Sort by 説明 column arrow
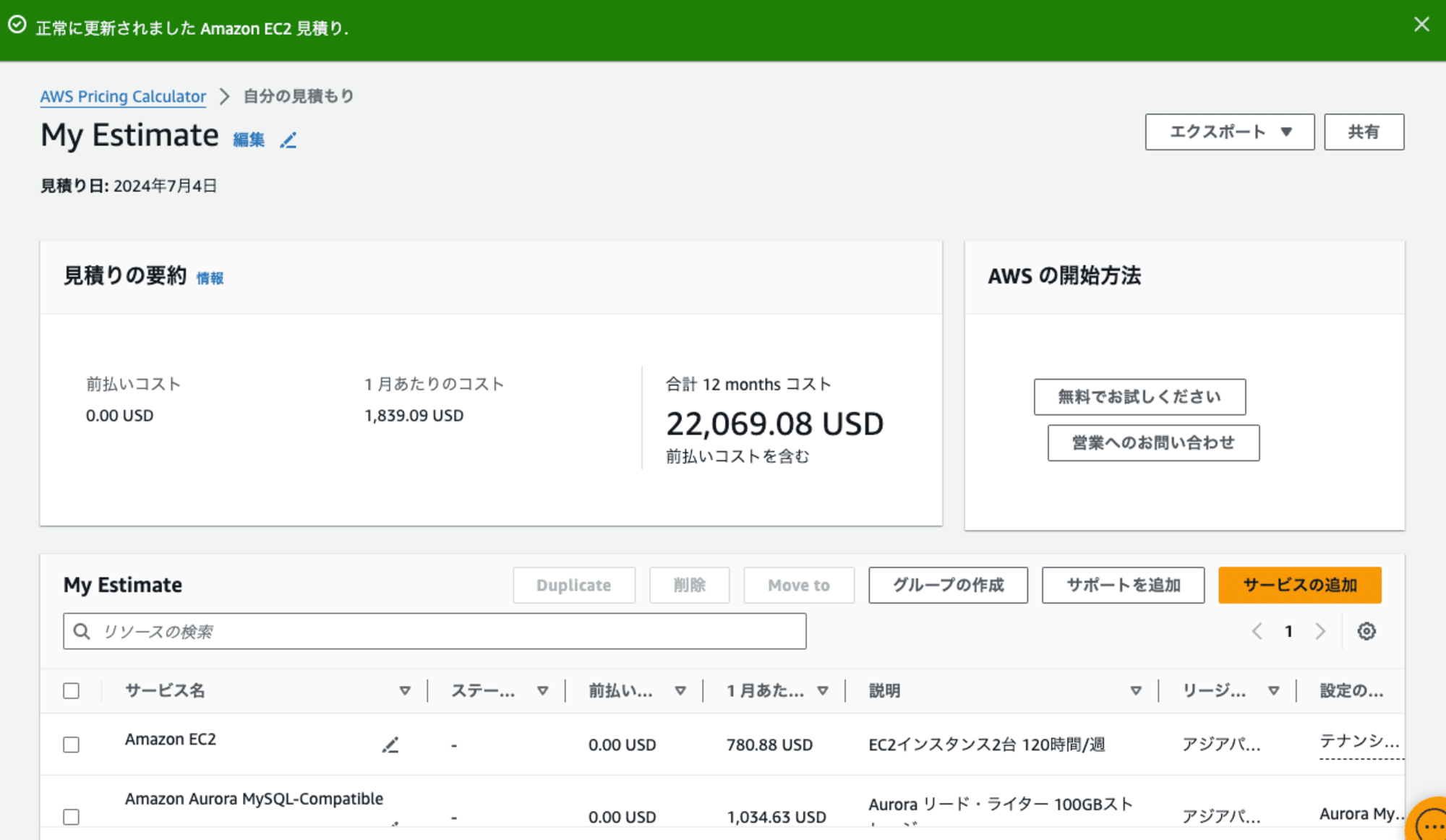1446x840 pixels. click(x=1136, y=690)
